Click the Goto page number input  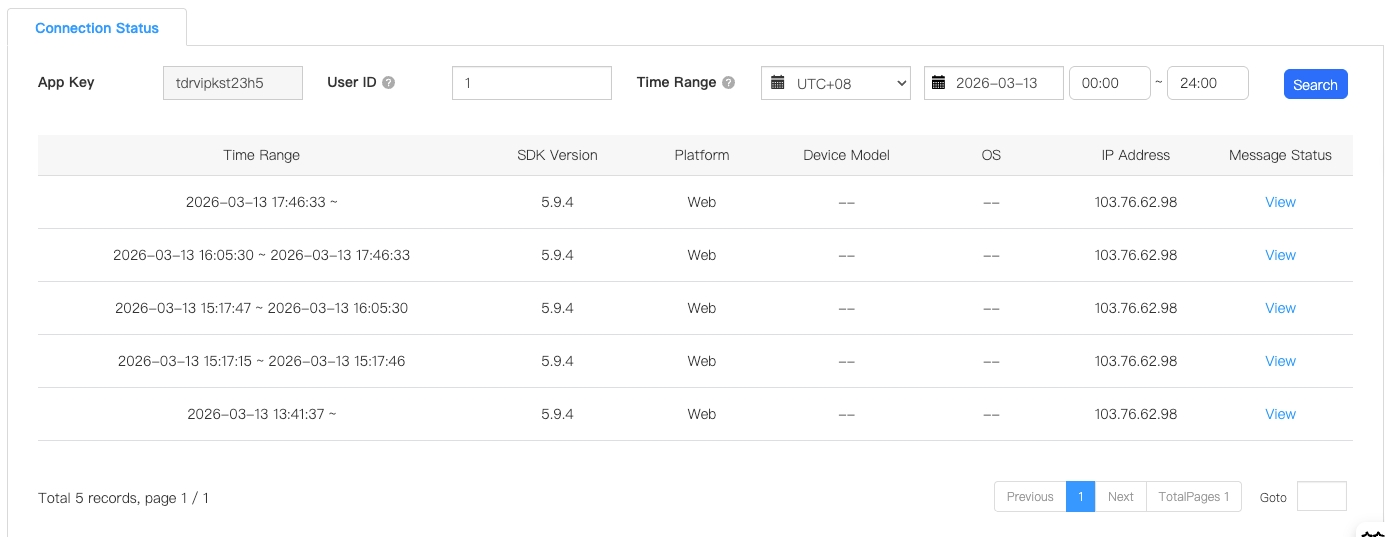pyautogui.click(x=1321, y=497)
